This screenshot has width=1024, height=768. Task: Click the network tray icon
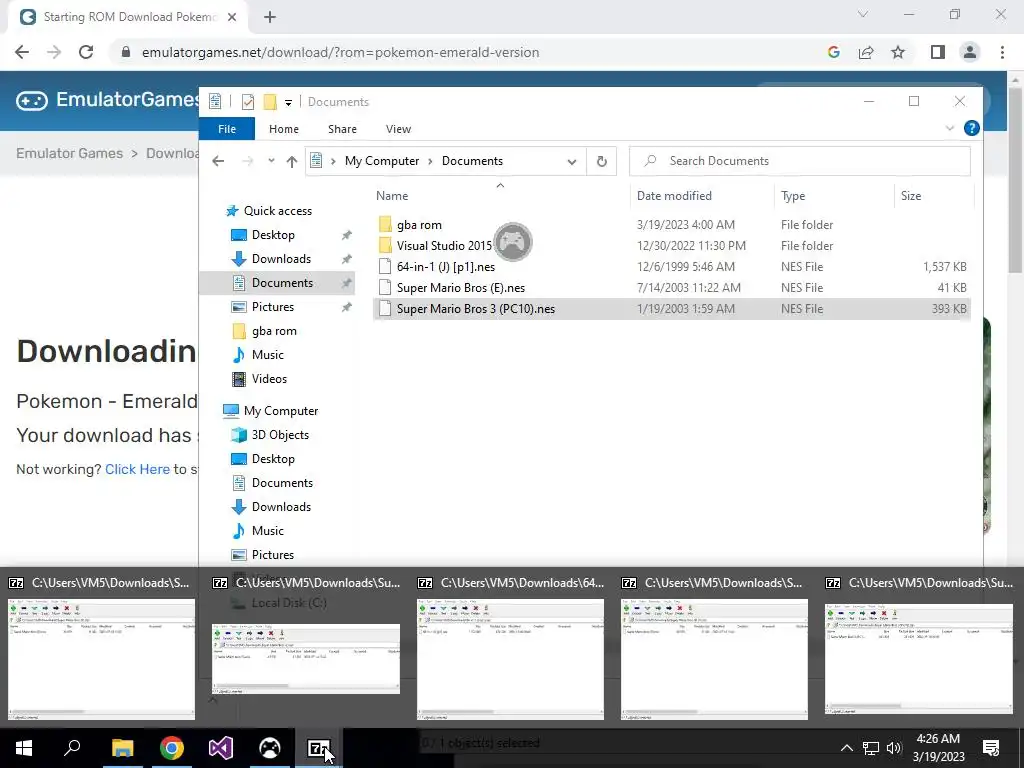[x=870, y=748]
